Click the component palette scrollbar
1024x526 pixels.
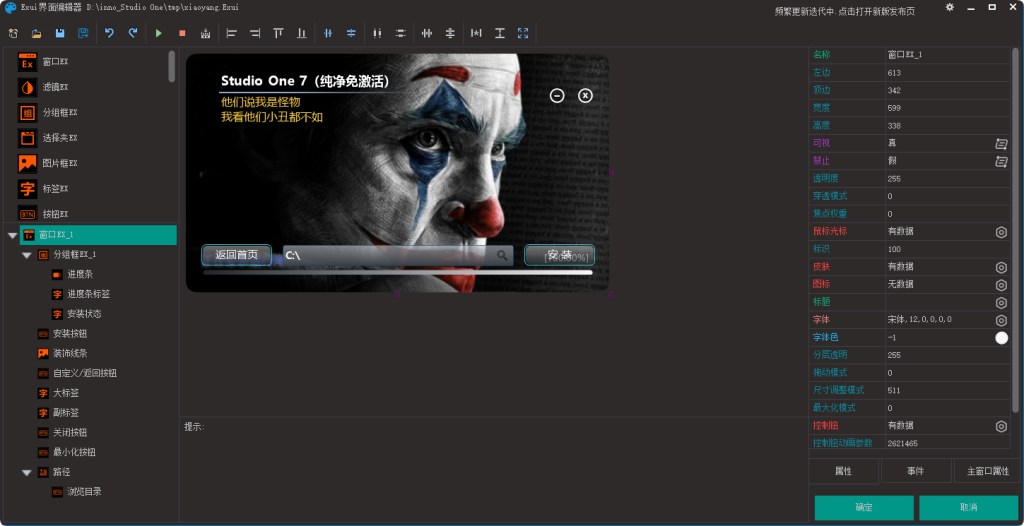coord(172,67)
